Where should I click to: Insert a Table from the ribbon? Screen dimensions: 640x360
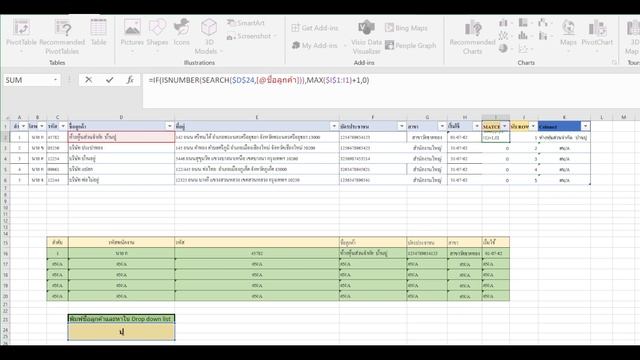[x=98, y=33]
